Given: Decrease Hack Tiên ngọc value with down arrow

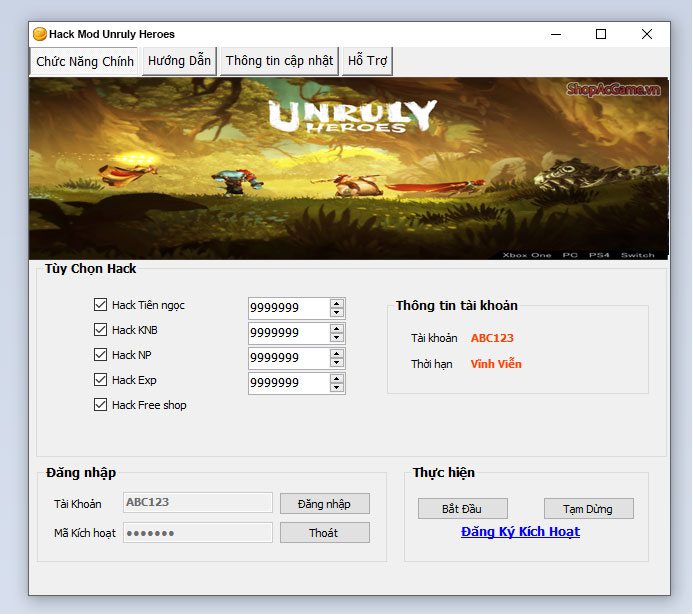Looking at the screenshot, I should coord(337,312).
